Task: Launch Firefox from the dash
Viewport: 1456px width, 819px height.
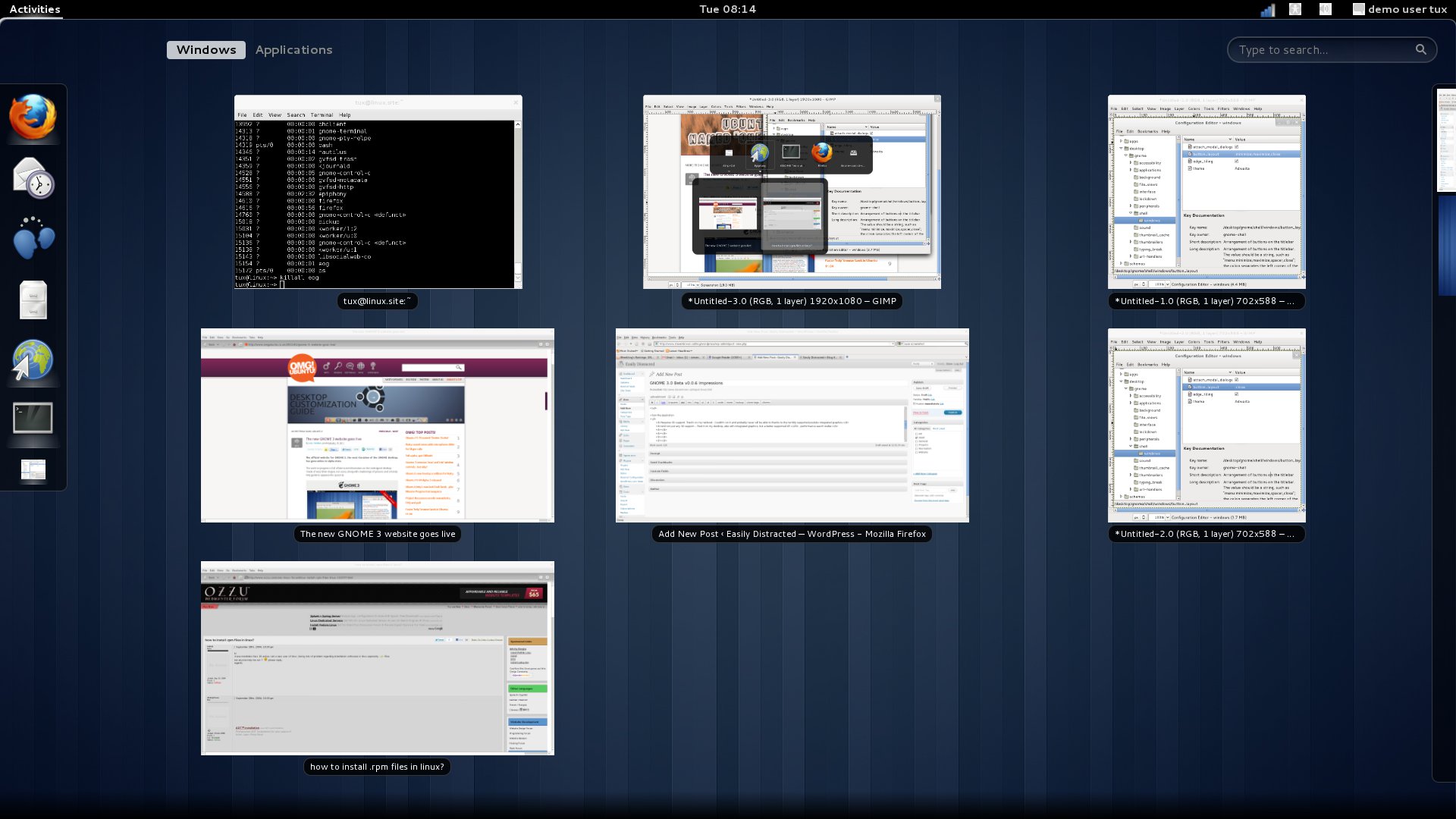Action: [x=33, y=117]
